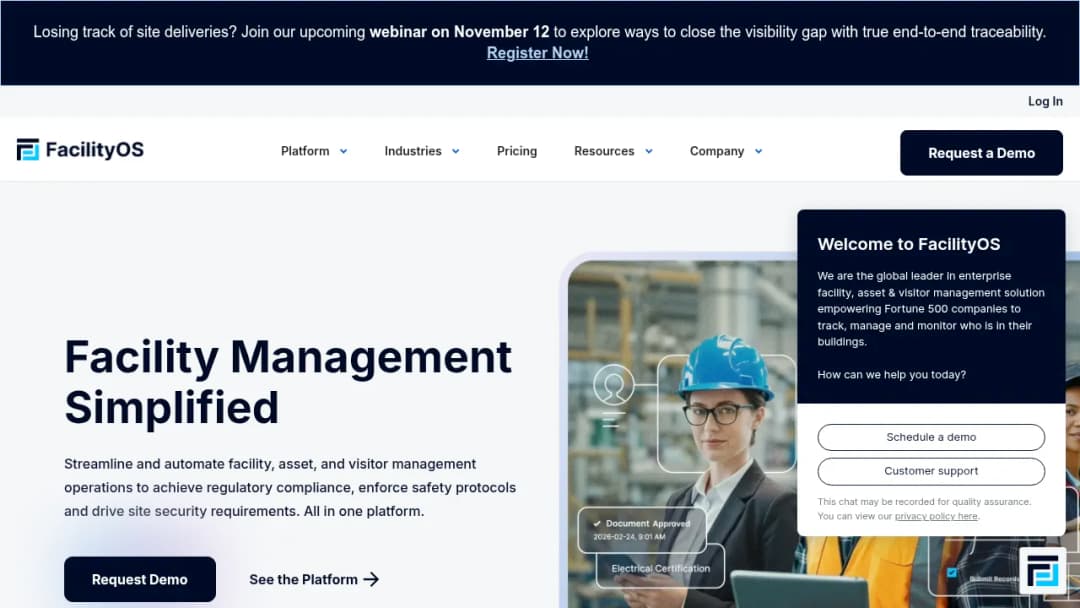Expand the Company menu chevron
The width and height of the screenshot is (1080, 608).
(x=758, y=151)
